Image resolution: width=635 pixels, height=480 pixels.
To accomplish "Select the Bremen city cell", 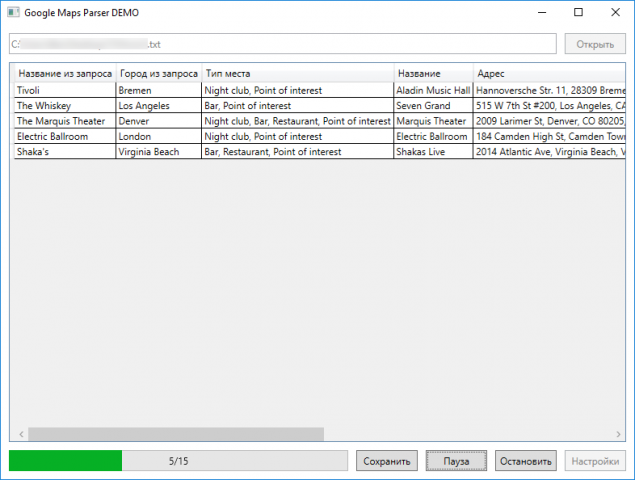I will click(x=159, y=90).
